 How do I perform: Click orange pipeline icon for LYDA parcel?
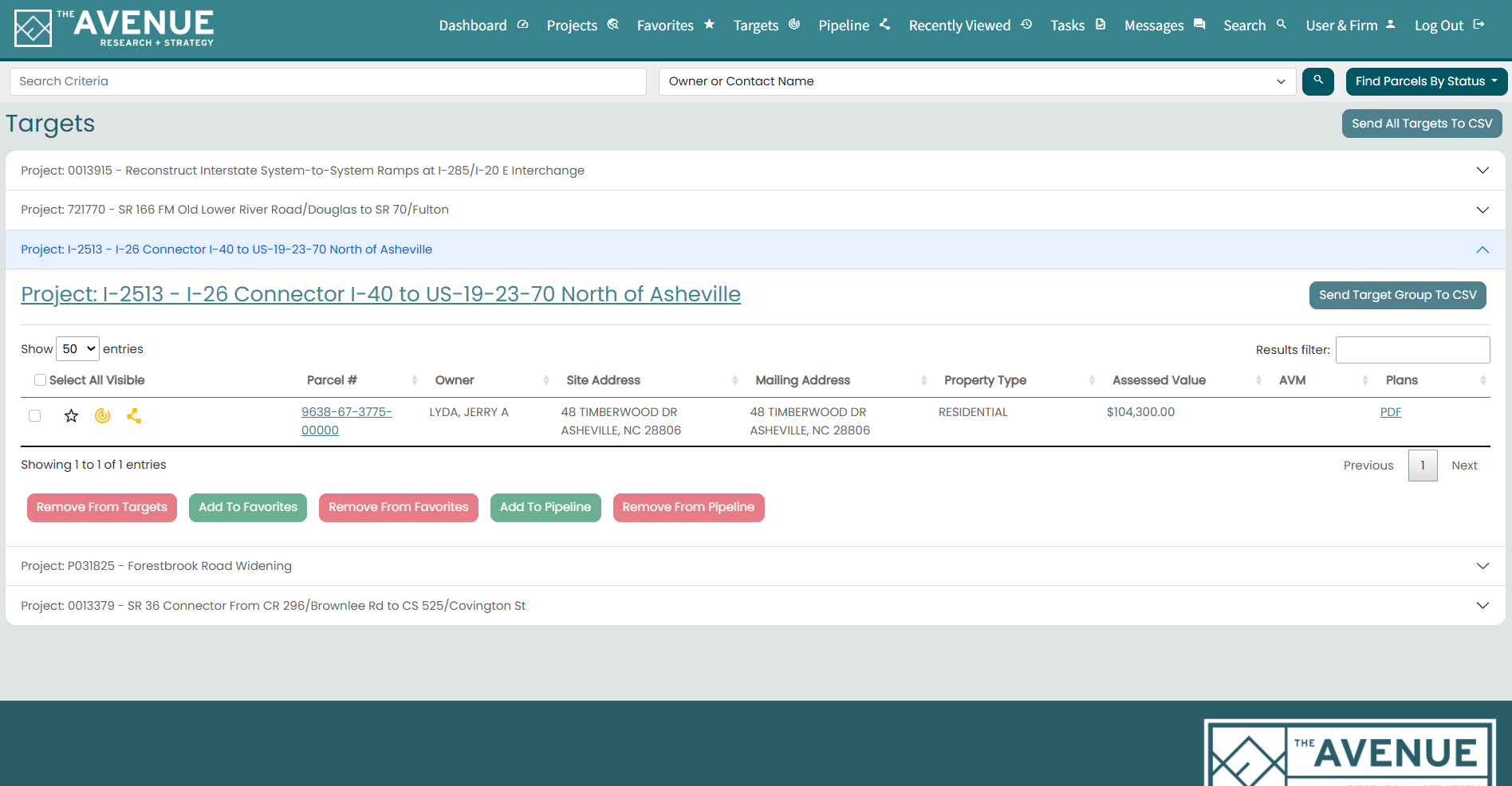[x=134, y=415]
